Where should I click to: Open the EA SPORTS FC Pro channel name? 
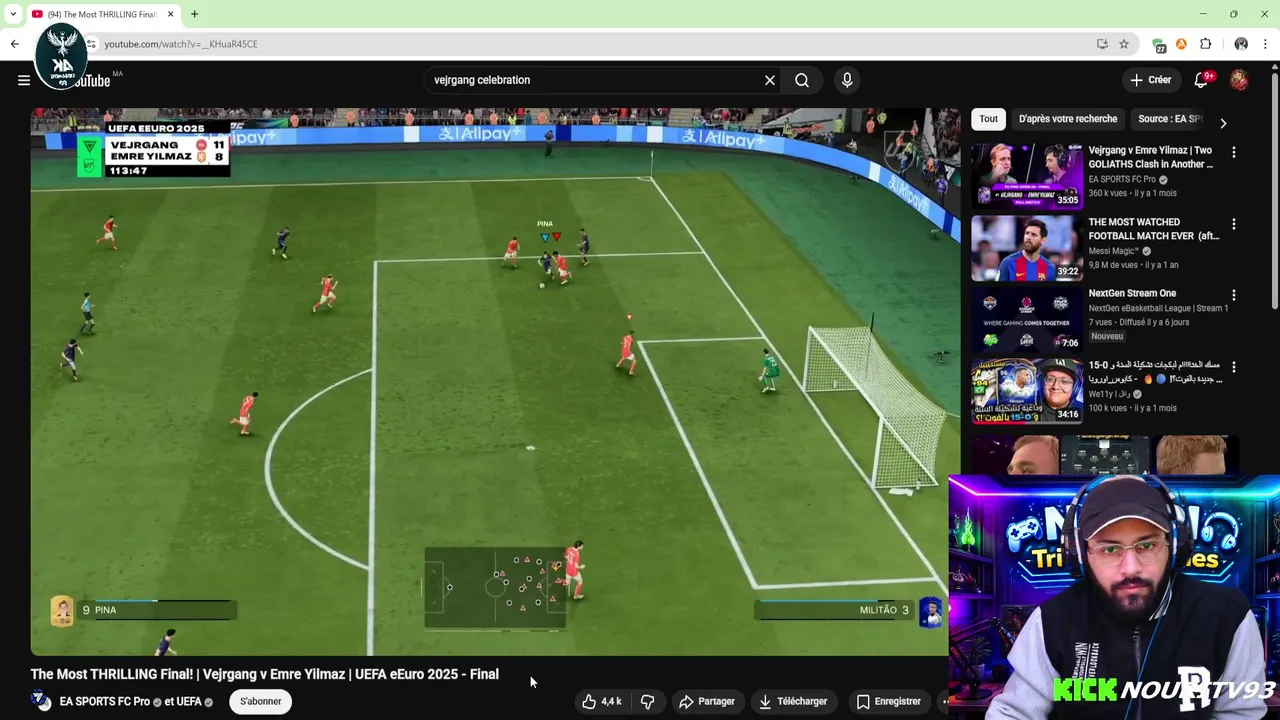tap(105, 701)
